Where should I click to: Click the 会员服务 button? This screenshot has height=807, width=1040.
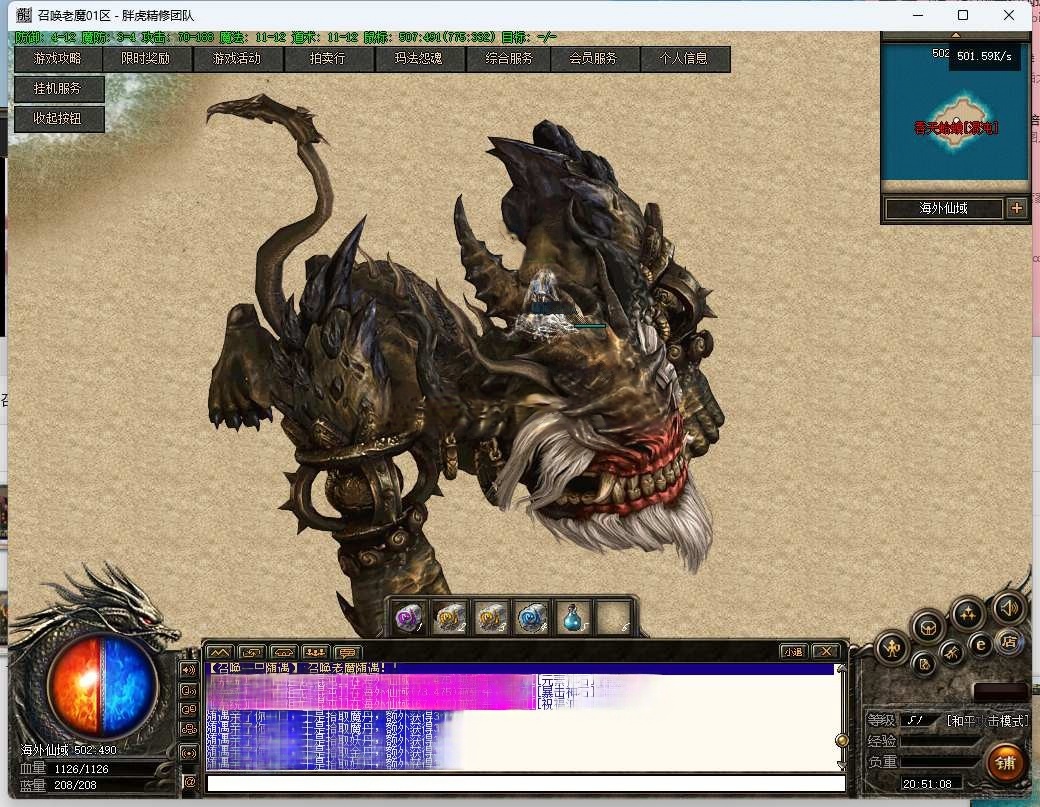tap(594, 58)
